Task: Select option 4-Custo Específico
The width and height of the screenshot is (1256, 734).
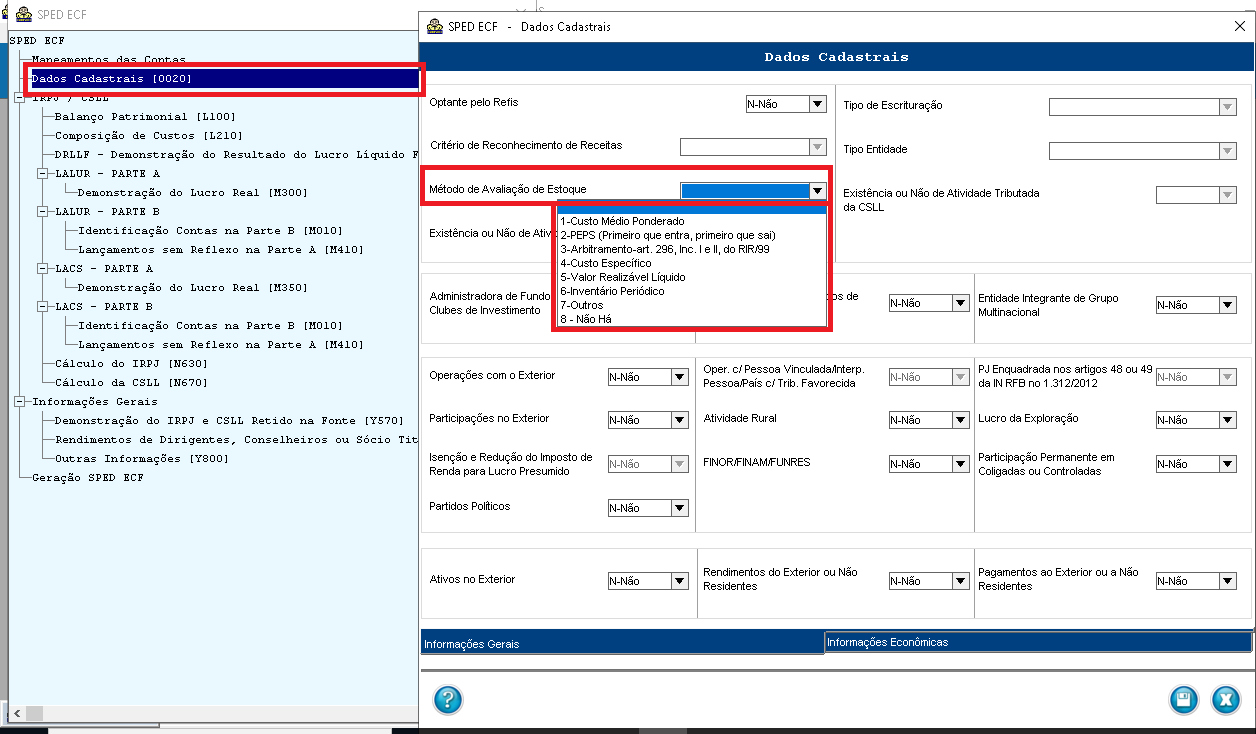Action: (691, 263)
